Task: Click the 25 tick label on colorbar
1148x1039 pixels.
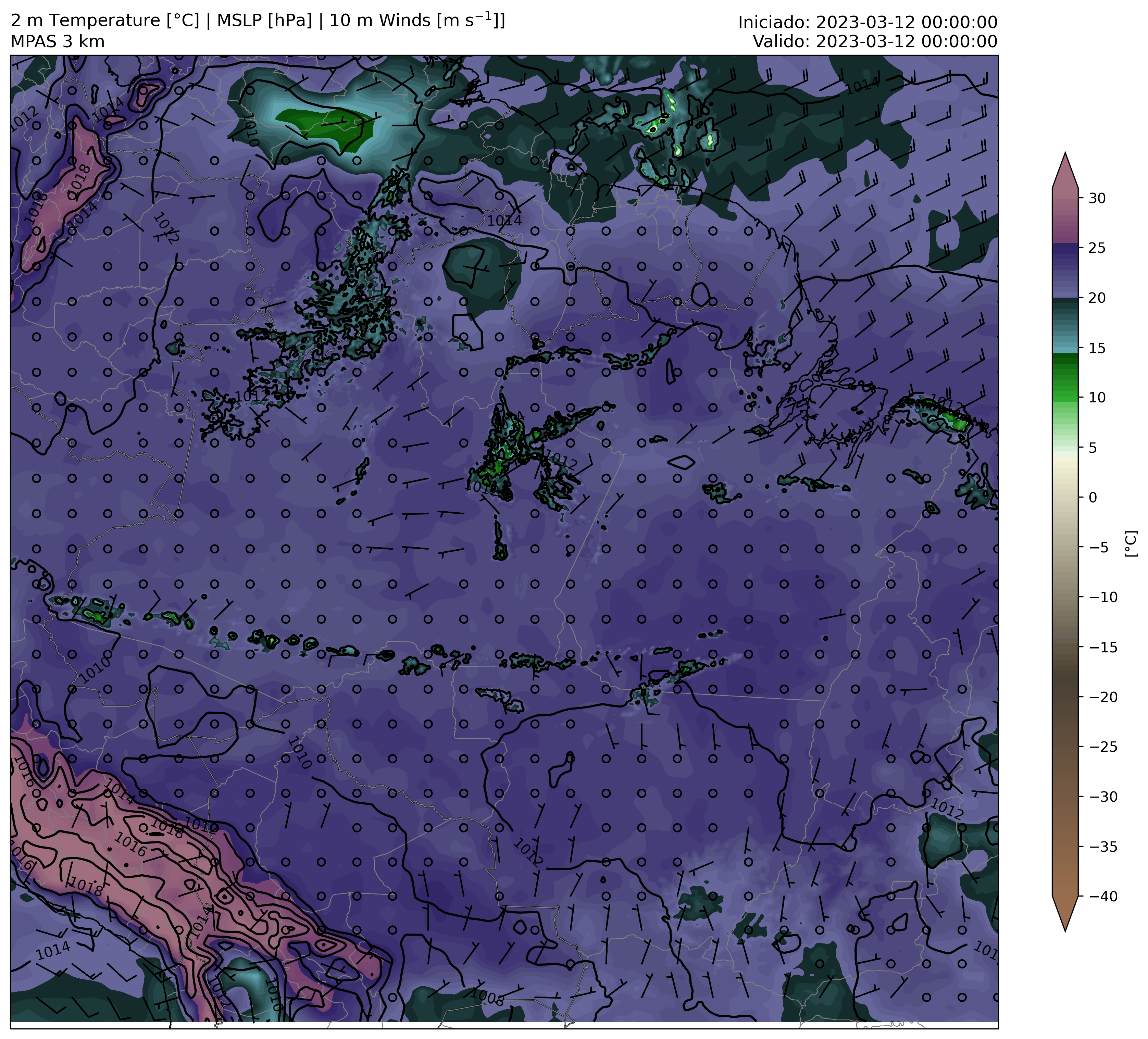Action: (1097, 248)
